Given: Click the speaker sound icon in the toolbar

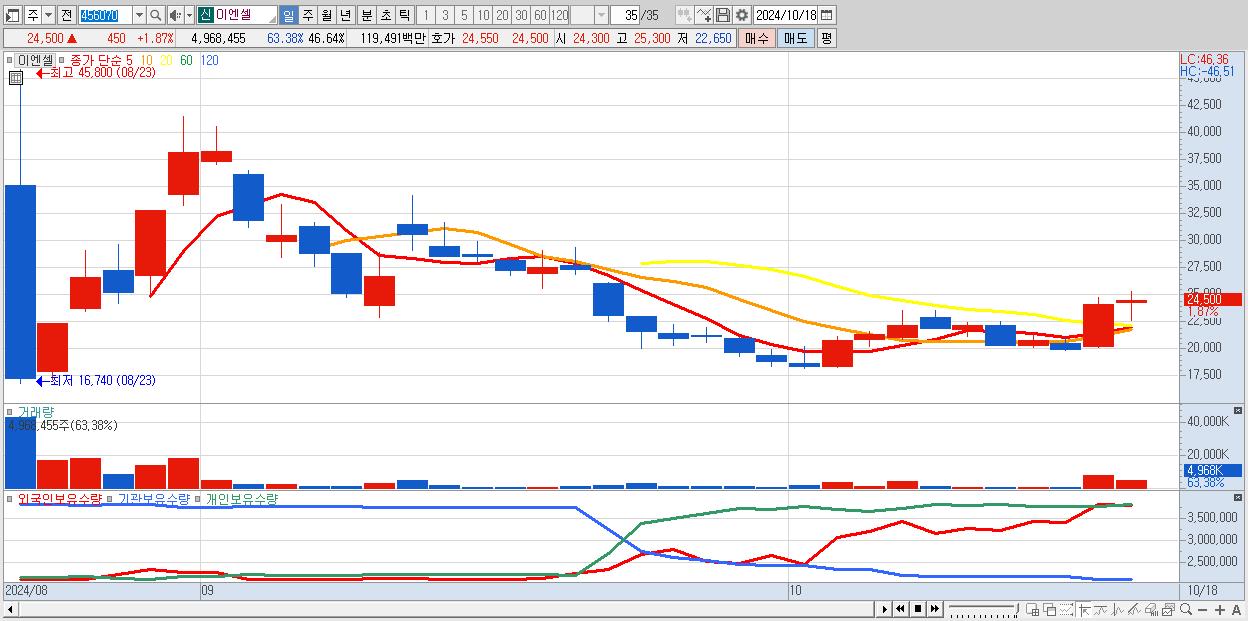Looking at the screenshot, I should pos(175,15).
